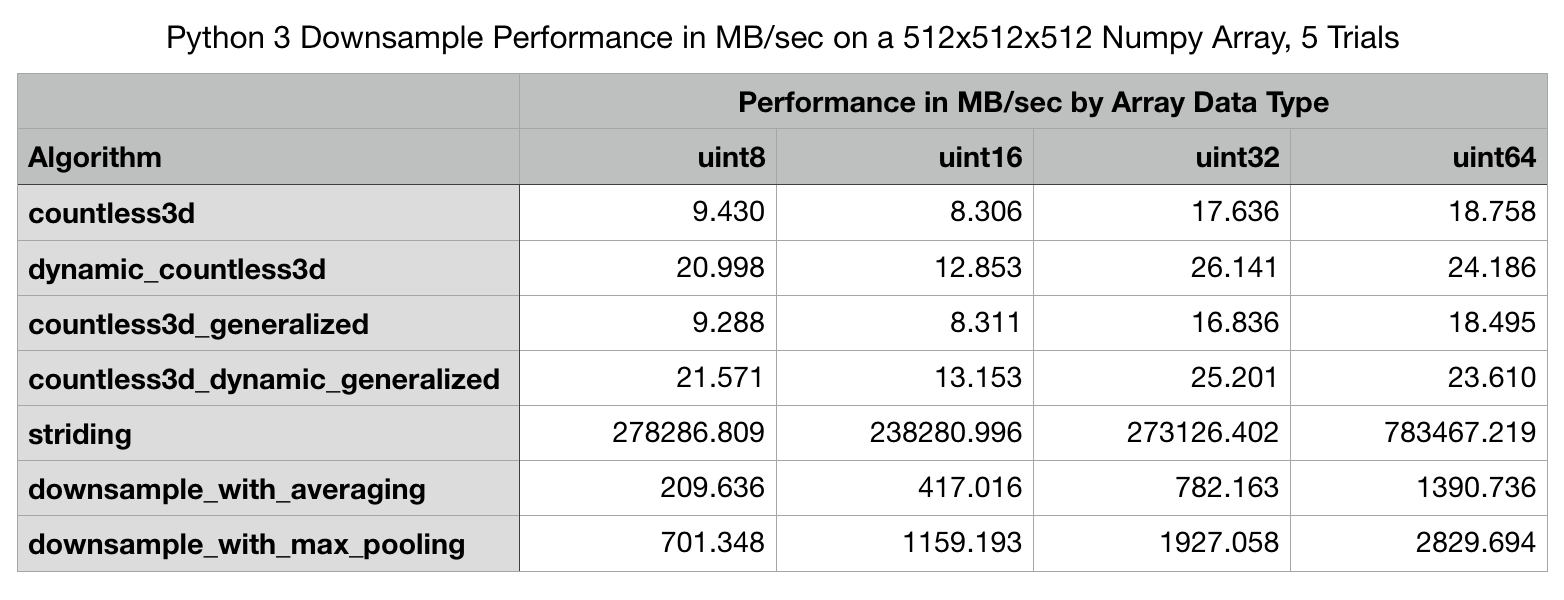This screenshot has width=1564, height=600.
Task: Click the cell containing 278286.809
Action: pos(687,434)
